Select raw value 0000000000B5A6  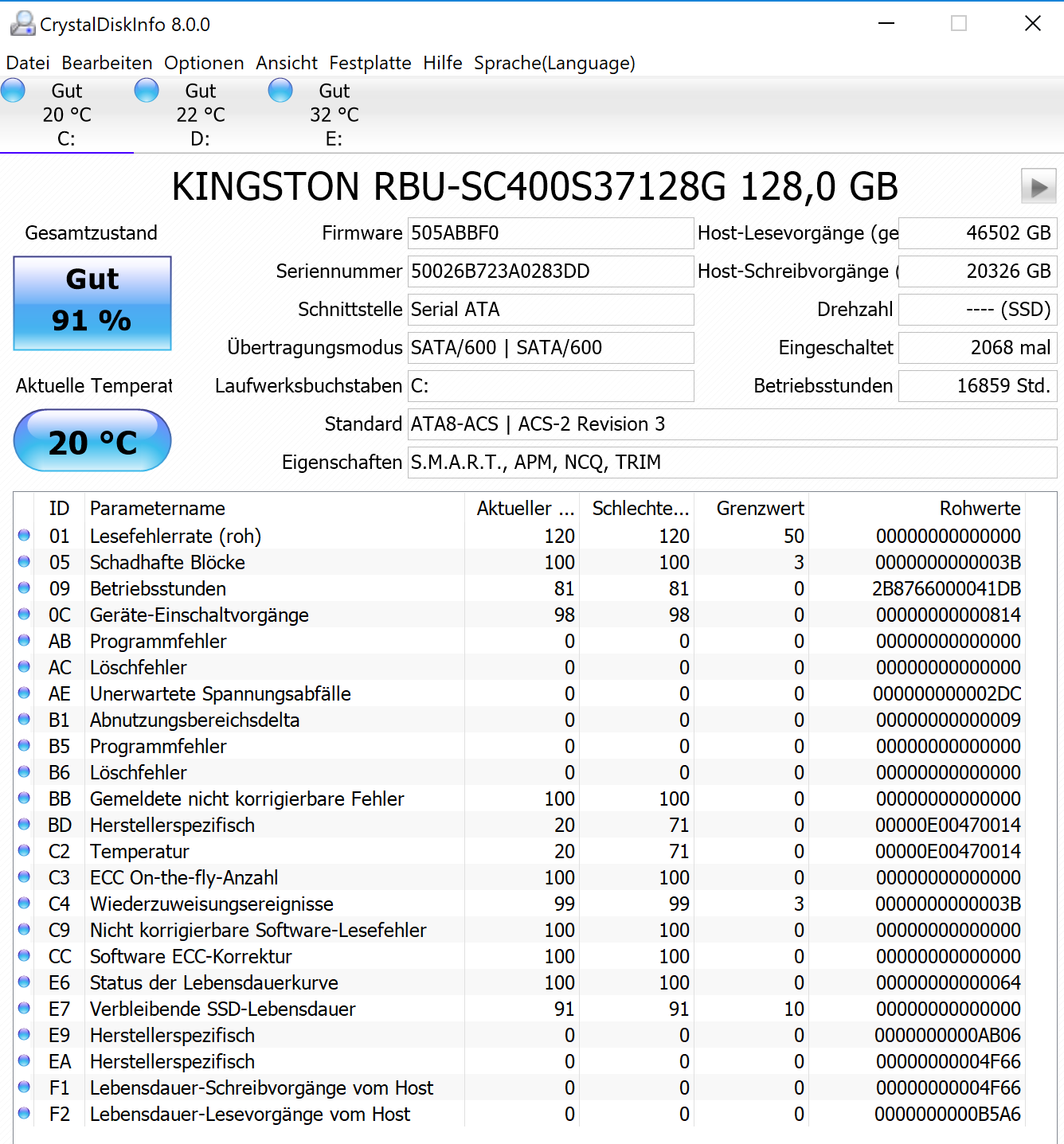click(x=948, y=1115)
